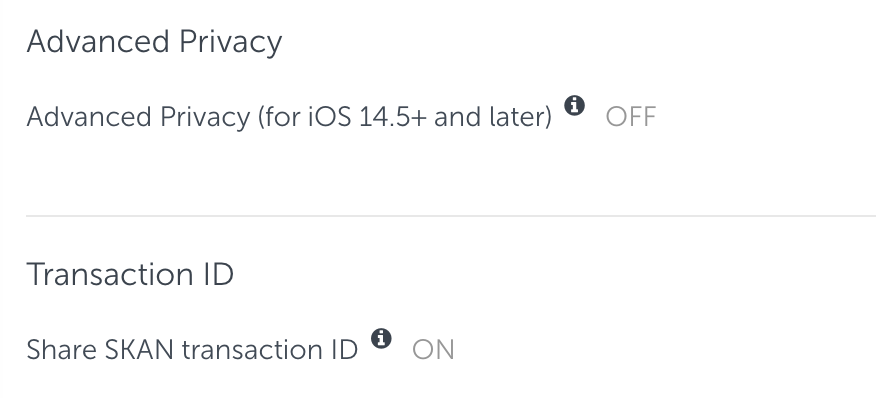This screenshot has width=876, height=398.
Task: Disable SKAN transaction sharing via ON indicator
Action: [433, 350]
